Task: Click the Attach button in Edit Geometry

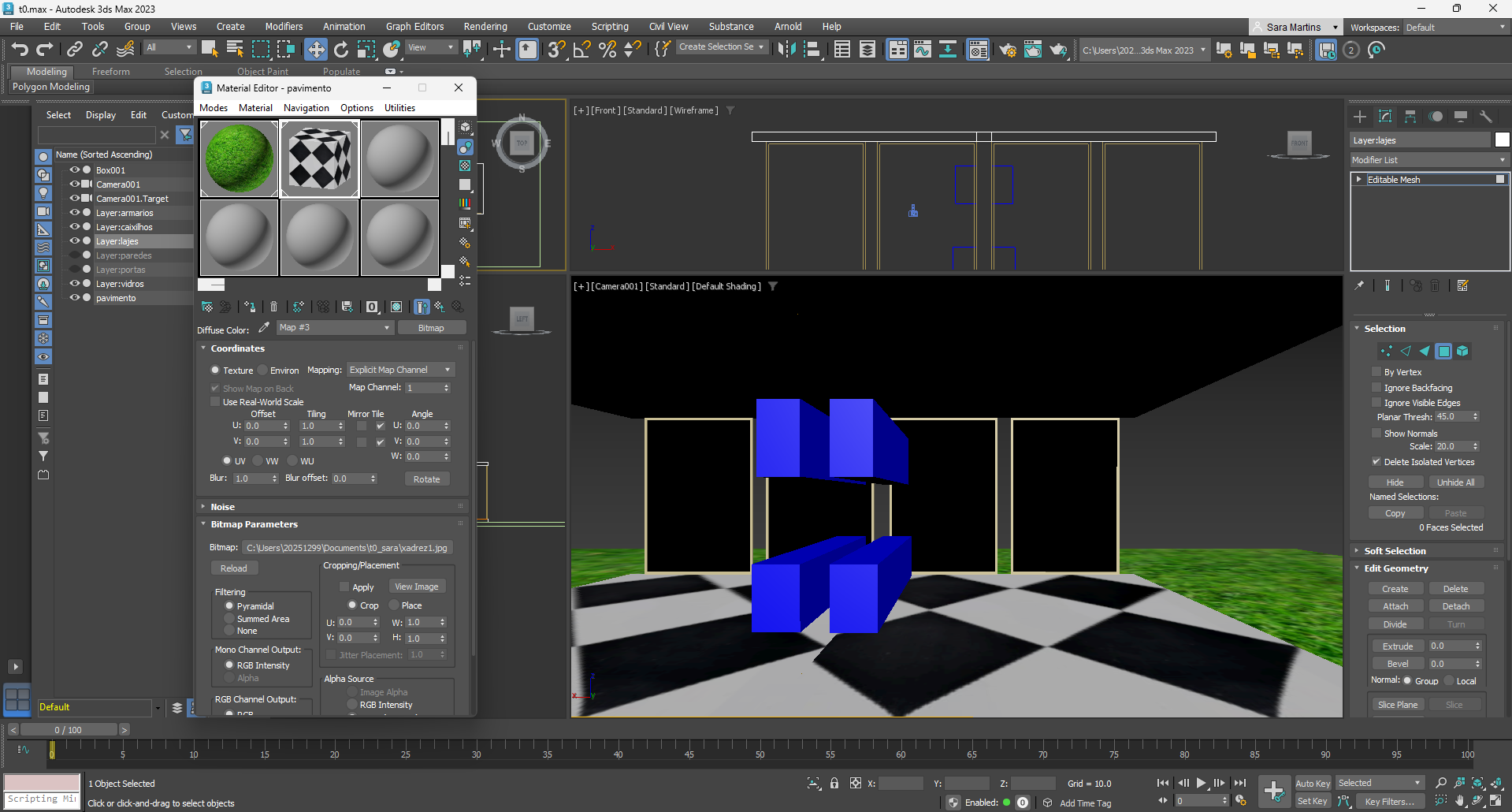Action: pyautogui.click(x=1395, y=606)
